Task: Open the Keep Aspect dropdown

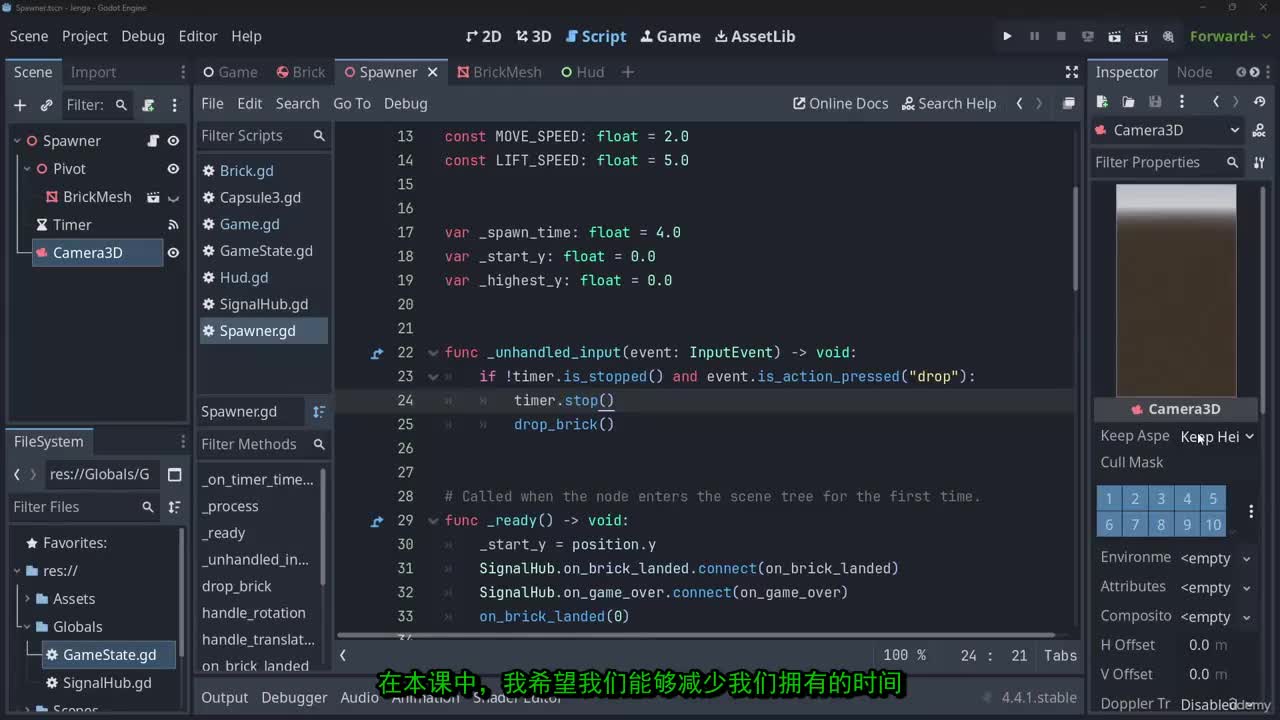Action: 1217,437
